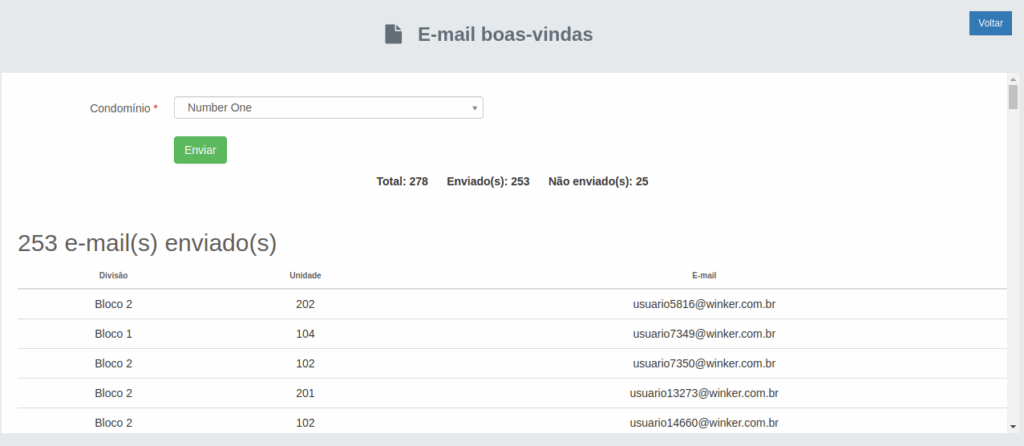Click Bloco 2 in the usuario14660 row

(114, 423)
